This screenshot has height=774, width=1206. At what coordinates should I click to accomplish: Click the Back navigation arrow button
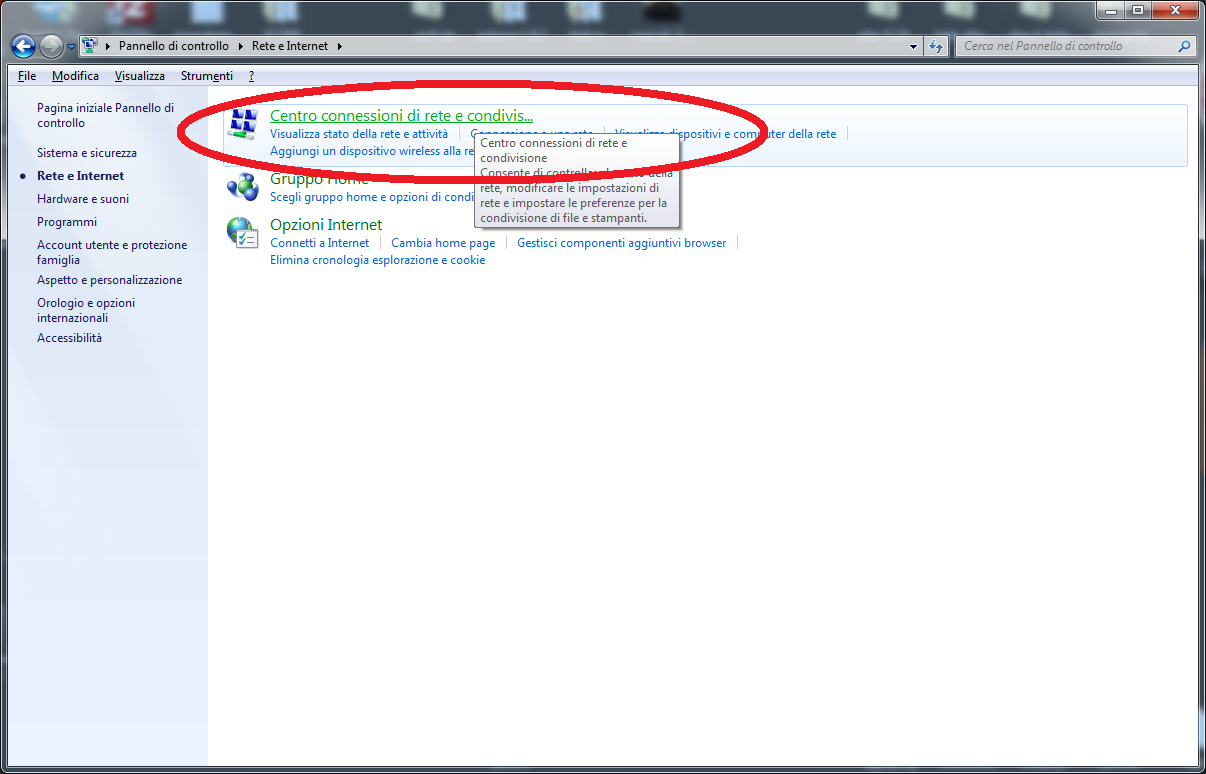coord(23,46)
